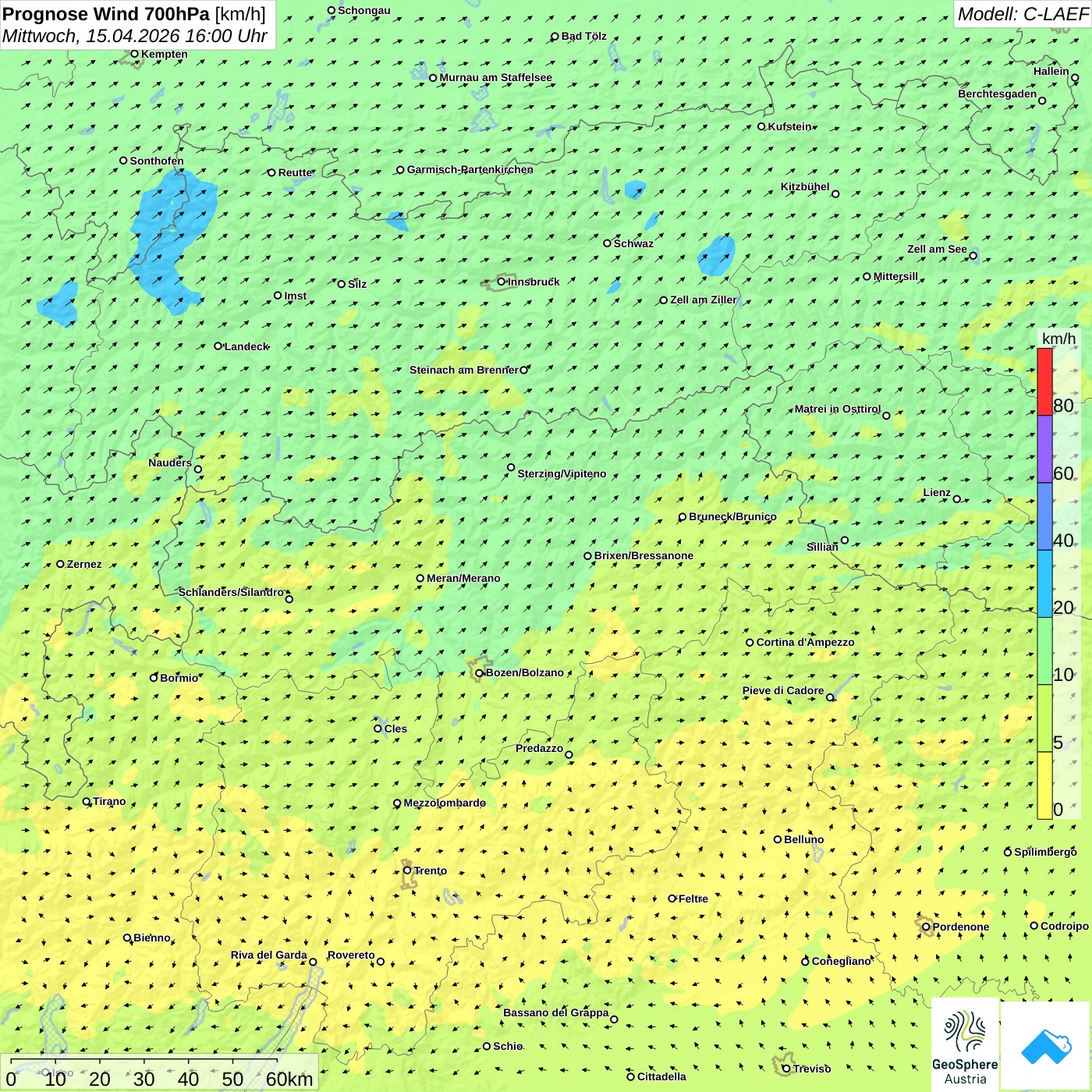
Task: Click the blue cloud logo icon
Action: click(1046, 1046)
